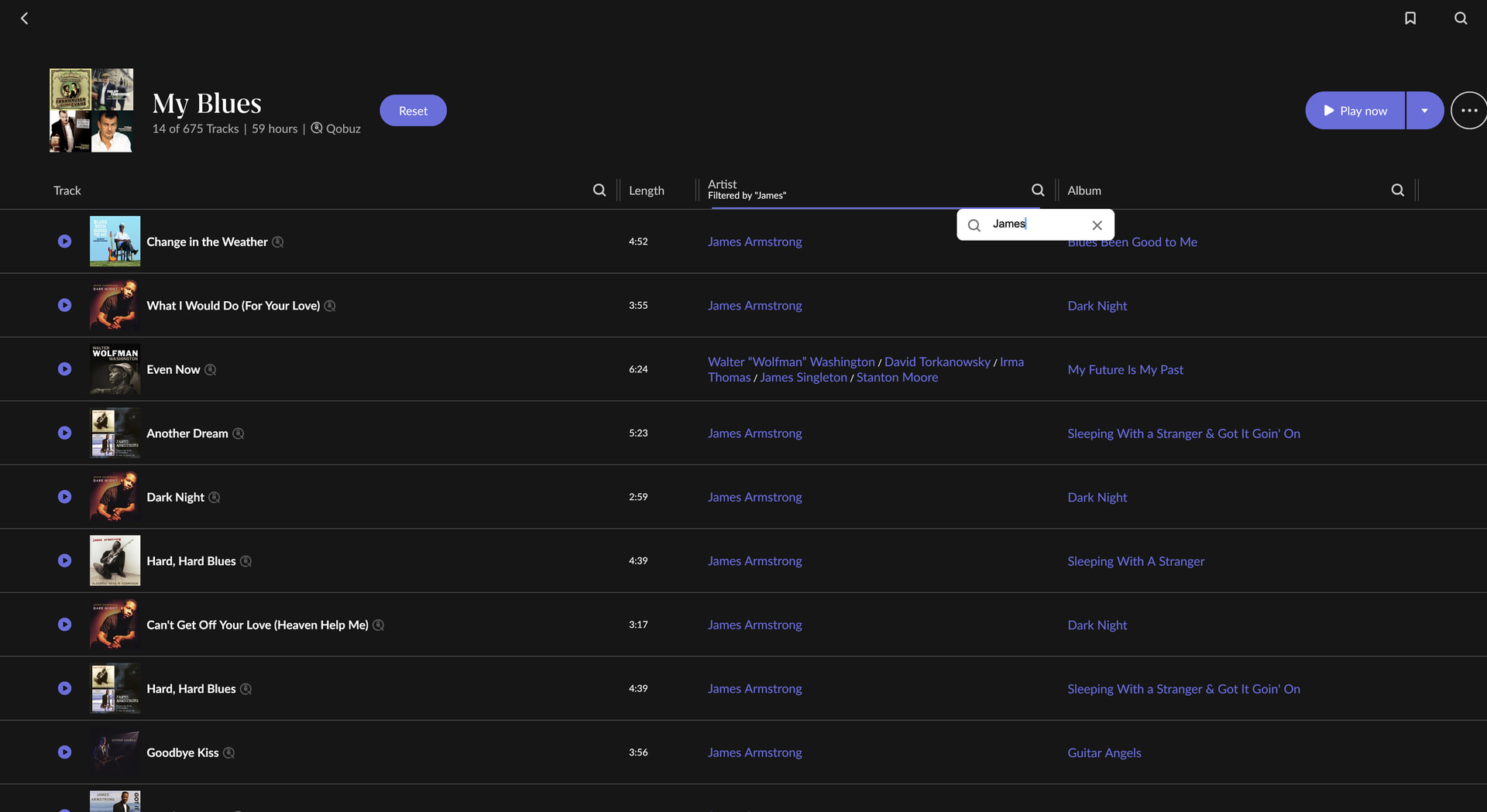Screen dimensions: 1487x812
Task: Play the track Even Now
Action: (x=65, y=369)
